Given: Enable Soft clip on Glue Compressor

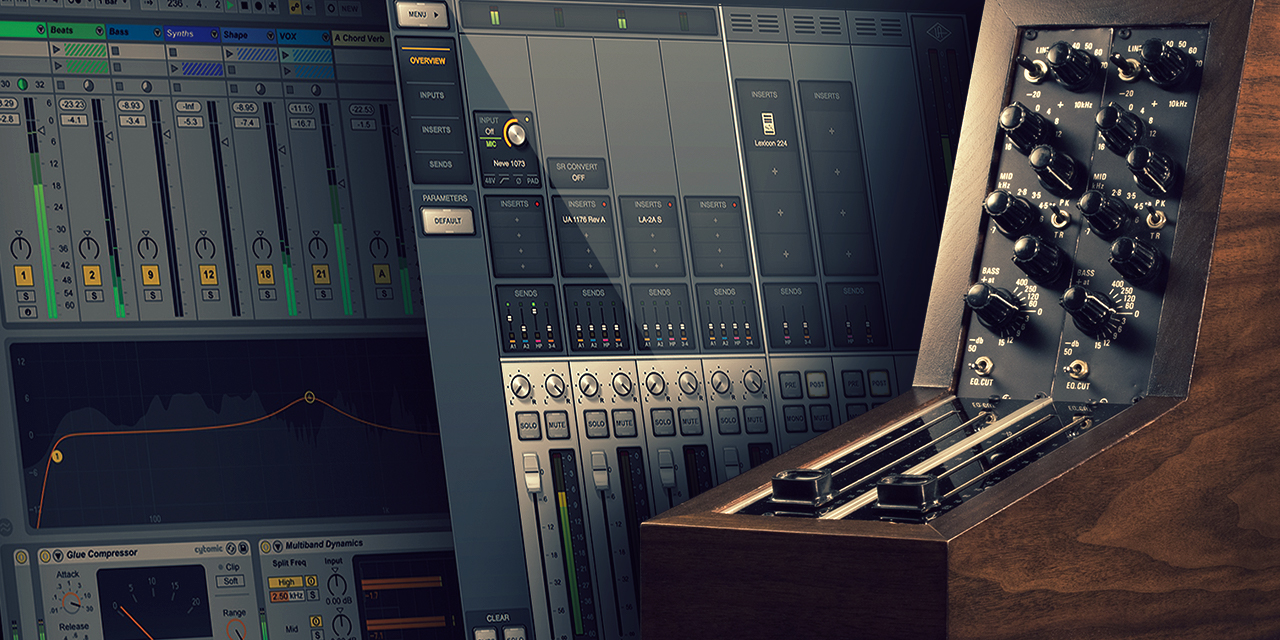Looking at the screenshot, I should pyautogui.click(x=230, y=581).
